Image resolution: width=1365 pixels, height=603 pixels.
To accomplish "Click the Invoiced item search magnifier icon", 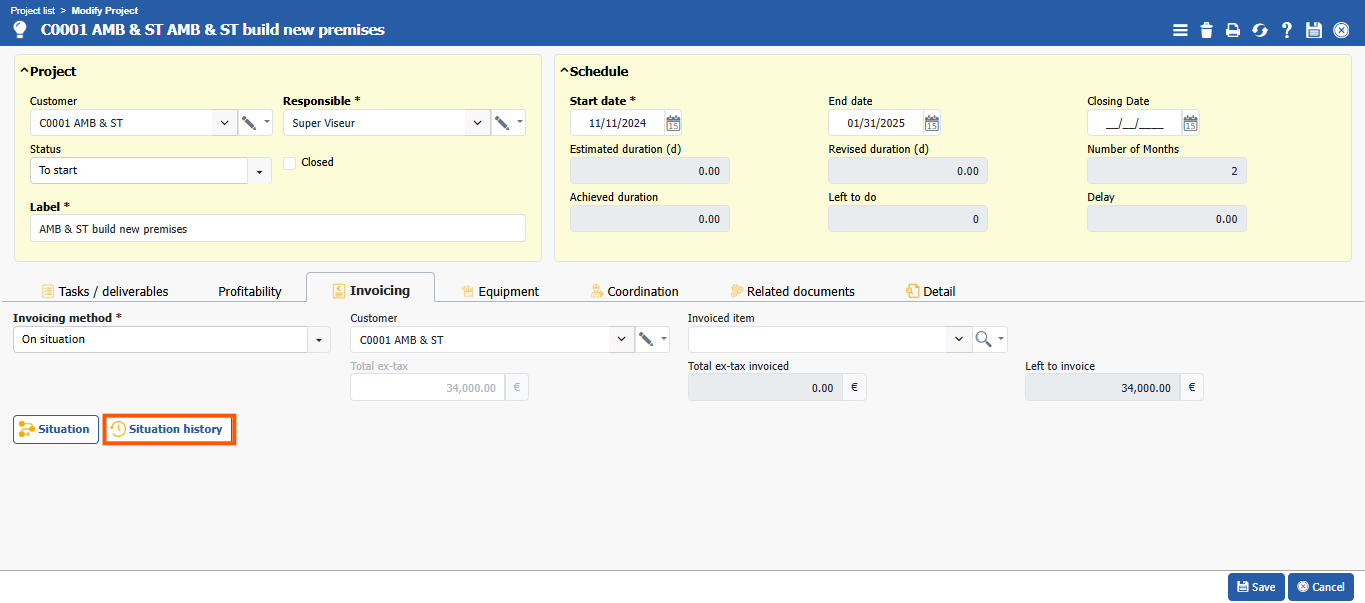I will click(x=984, y=340).
